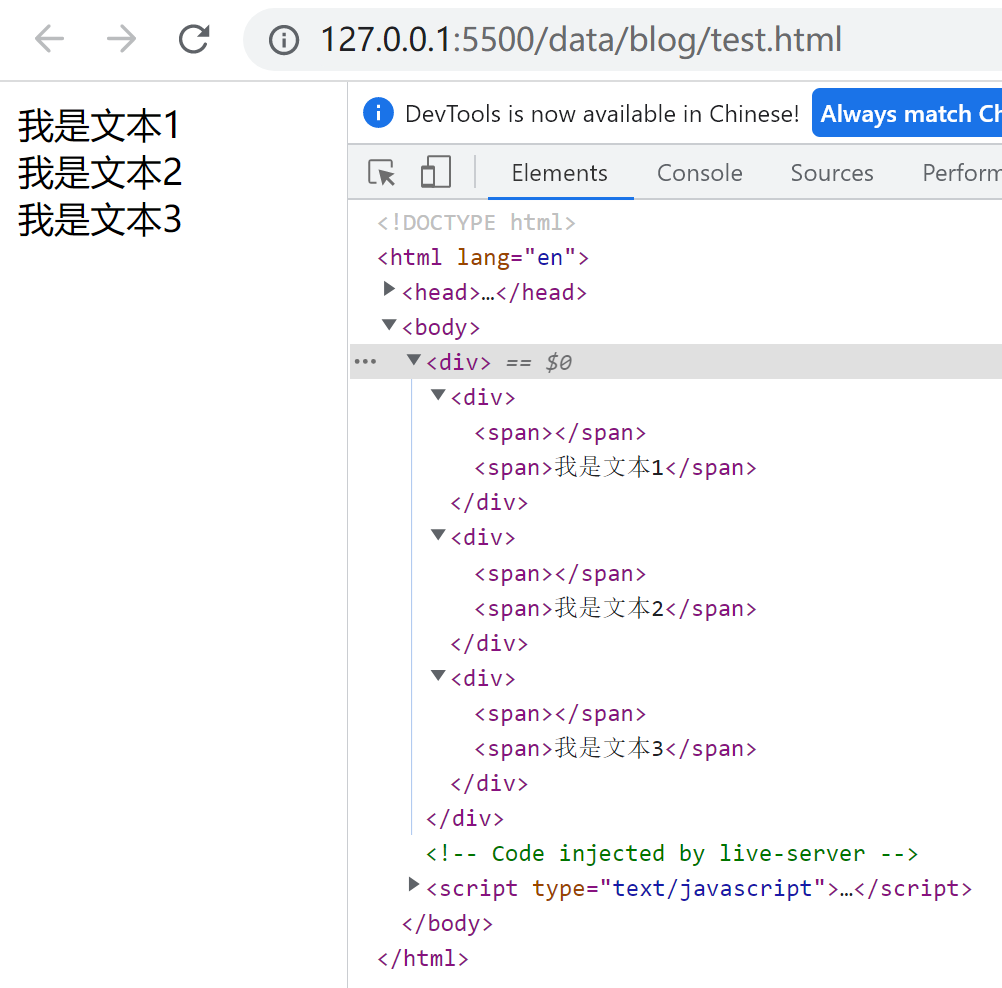Toggle the device toolbar icon
The height and width of the screenshot is (988, 1002).
pyautogui.click(x=436, y=172)
